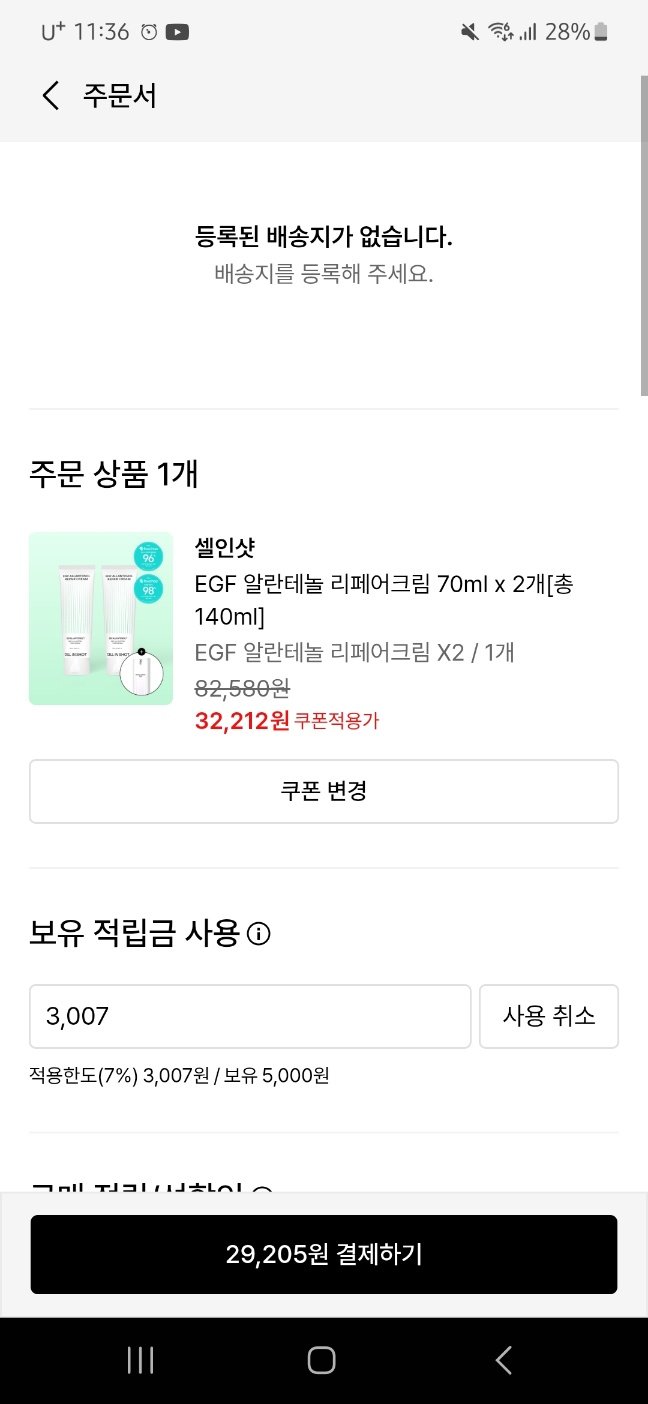Tap the 적립금 input field showing 3,007
This screenshot has height=1404, width=648.
point(250,1016)
